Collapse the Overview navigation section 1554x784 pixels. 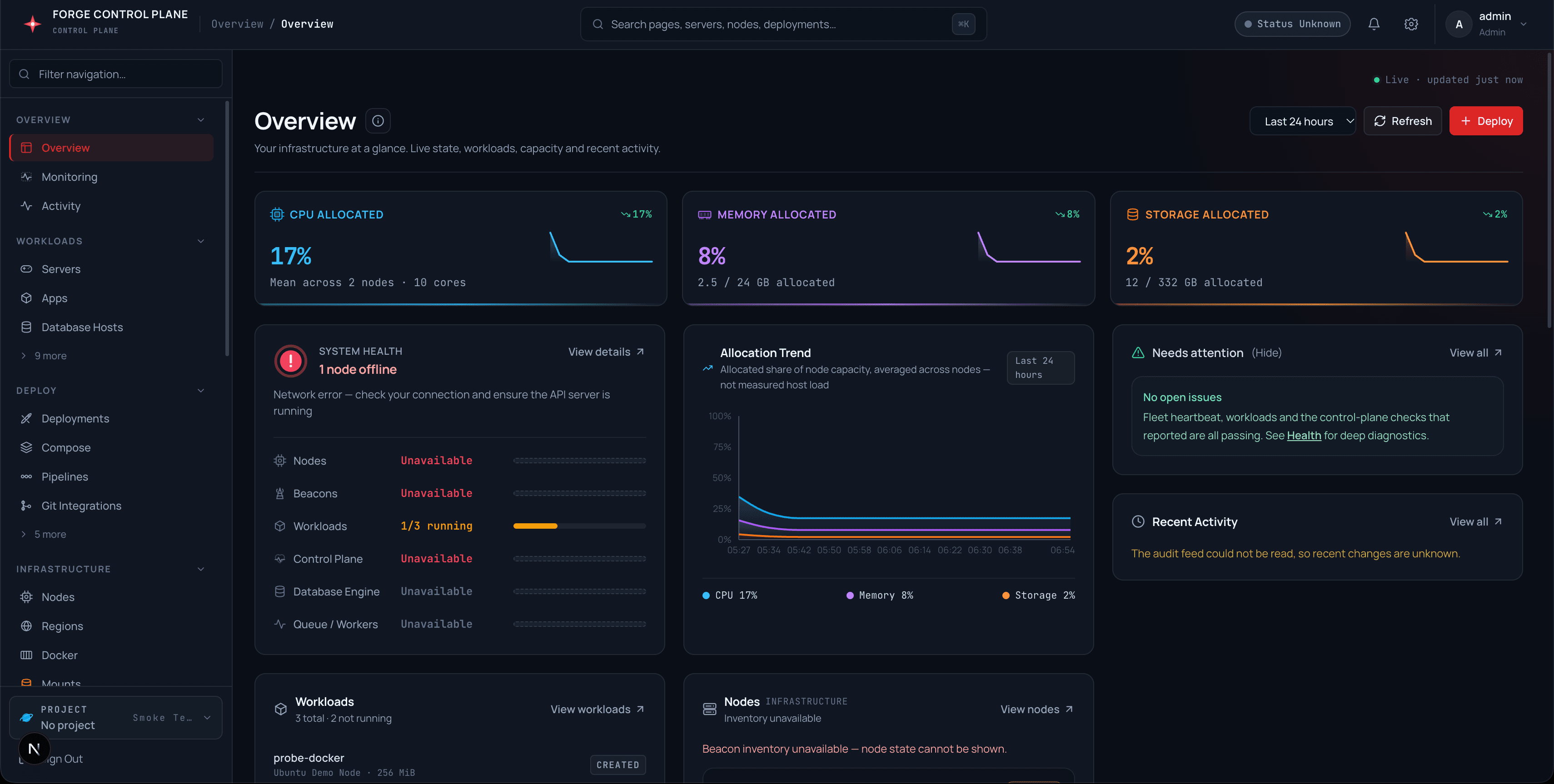coord(201,120)
